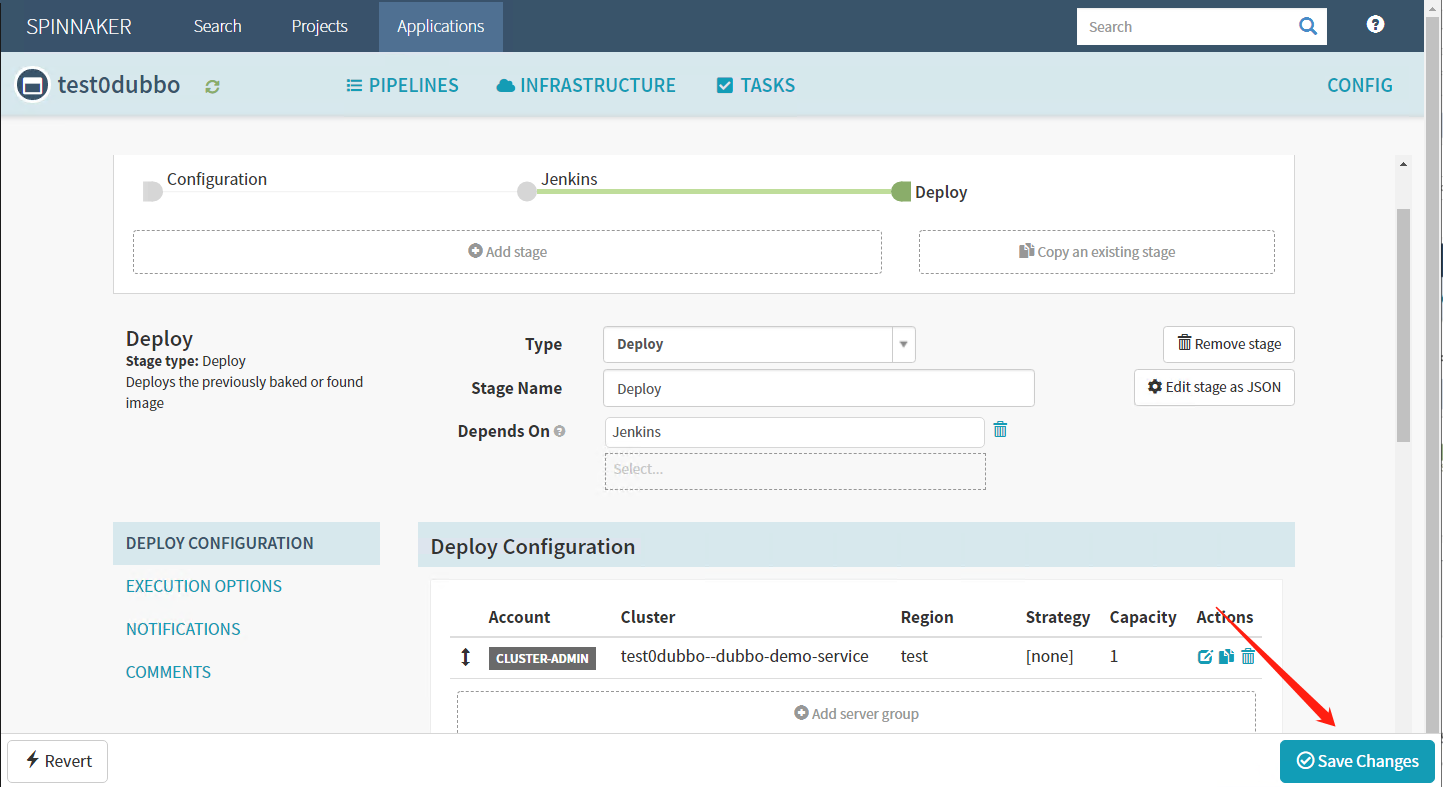Switch to the Pipelines tab
Image resolution: width=1443 pixels, height=787 pixels.
point(402,86)
